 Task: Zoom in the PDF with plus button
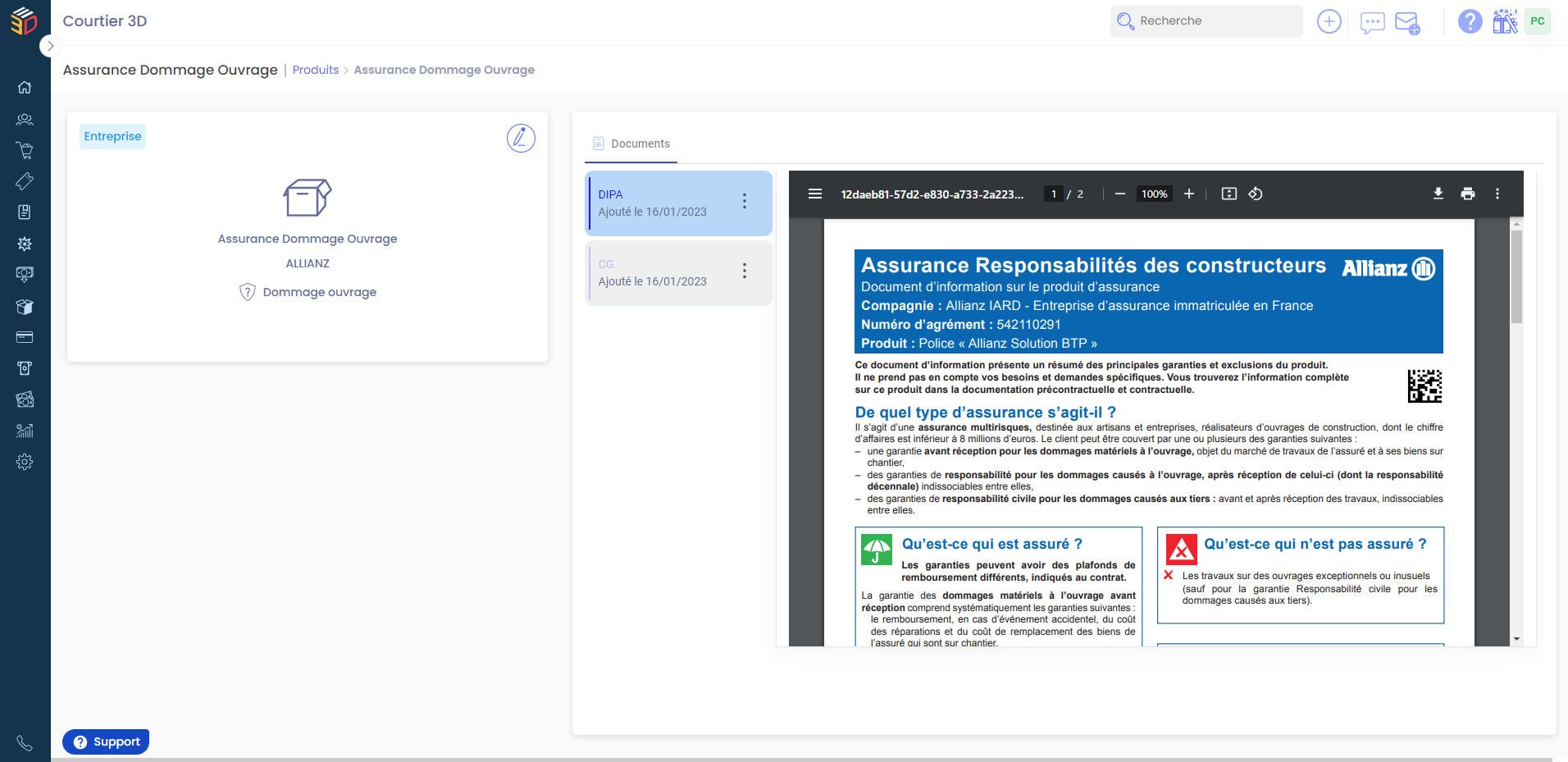point(1188,194)
